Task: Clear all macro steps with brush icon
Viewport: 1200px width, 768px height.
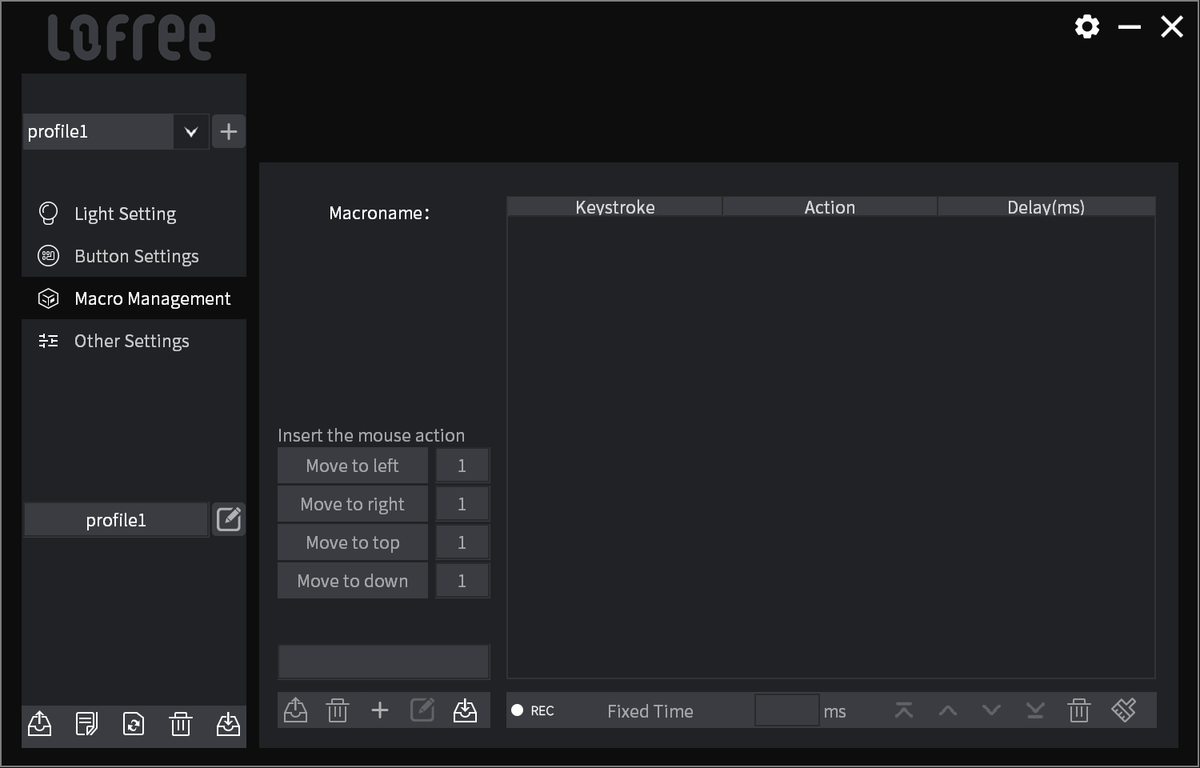Action: [x=1123, y=711]
